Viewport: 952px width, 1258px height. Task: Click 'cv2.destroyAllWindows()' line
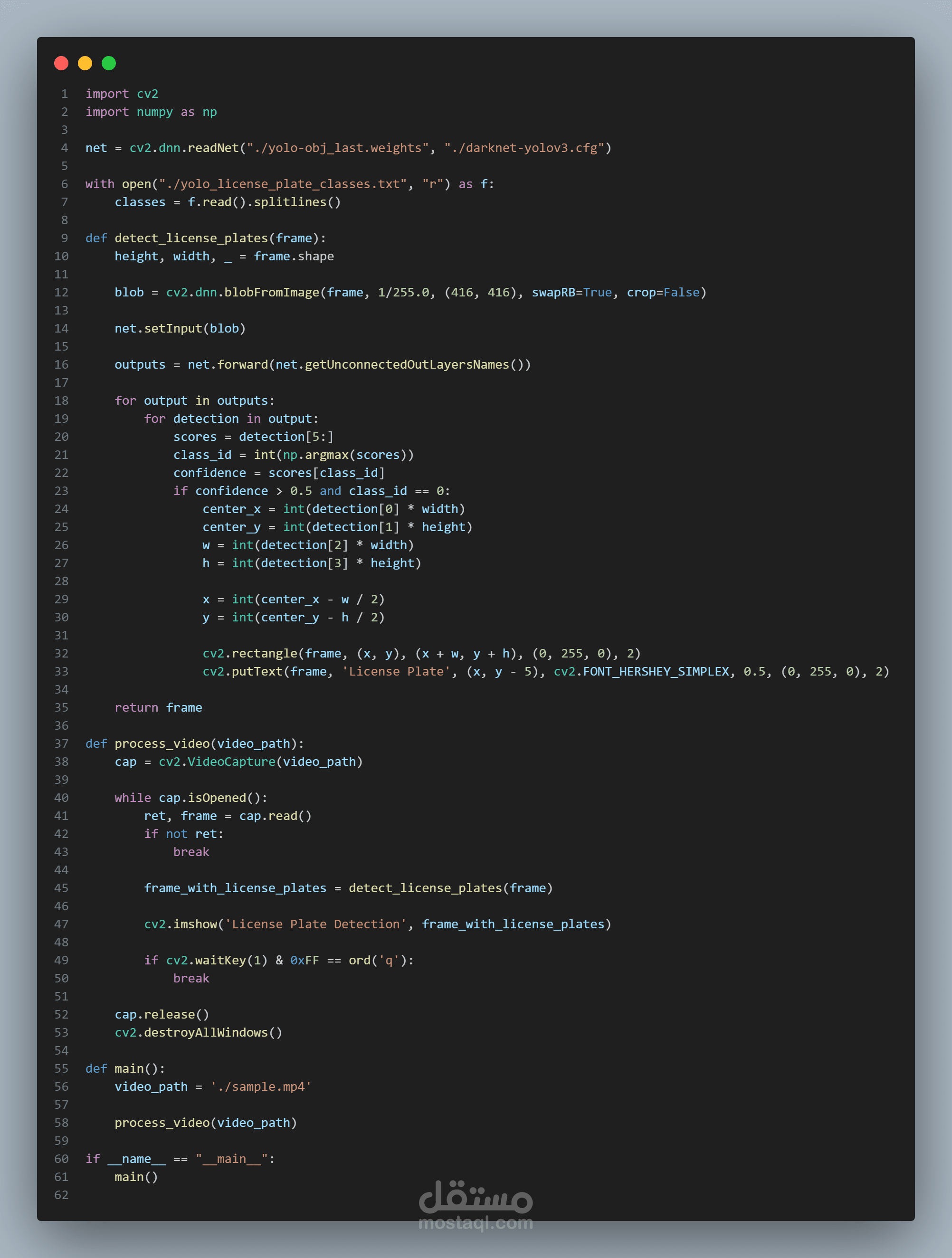(x=199, y=1033)
